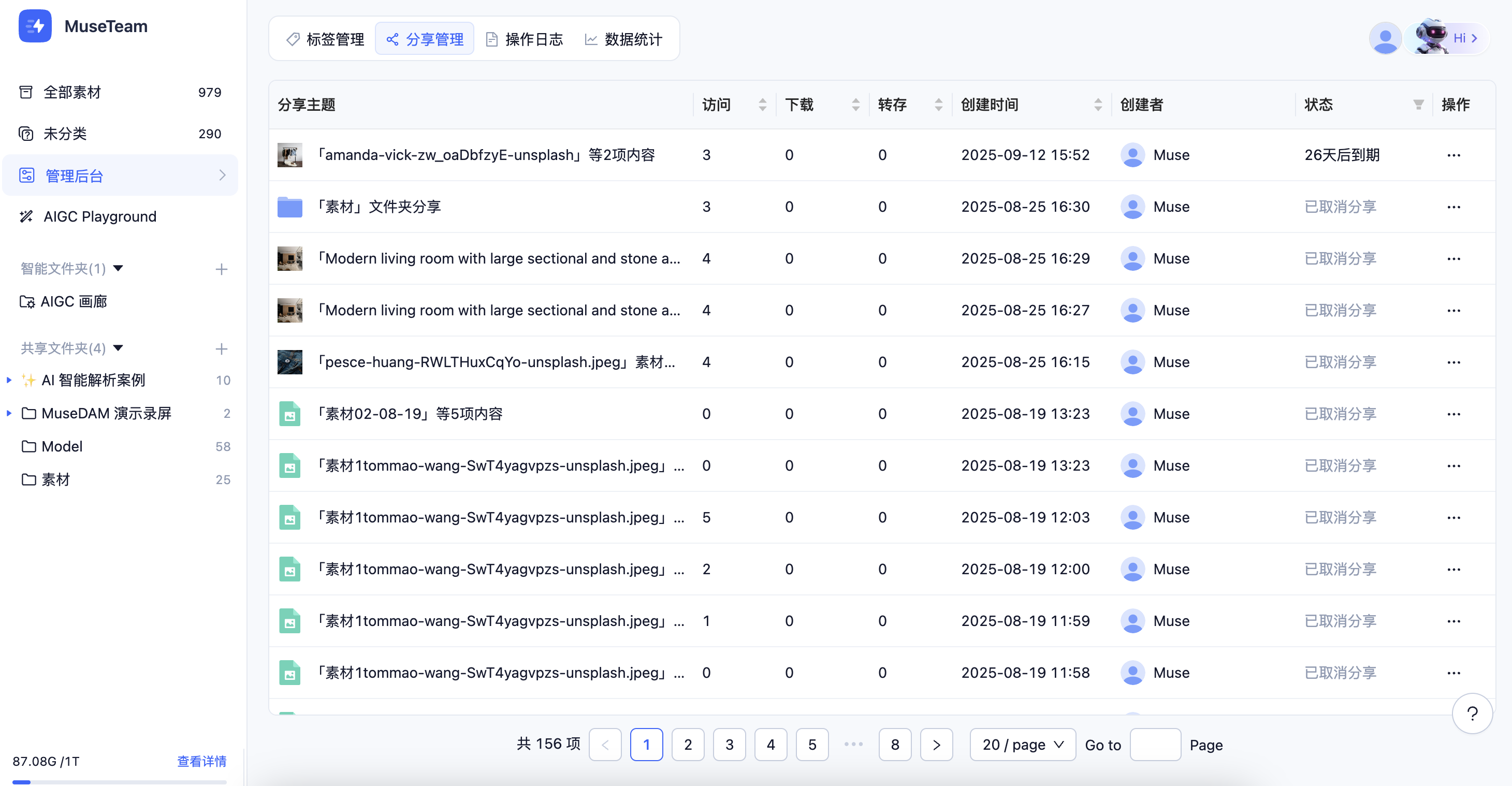Viewport: 1512px width, 786px height.
Task: Open the help question mark button
Action: point(1472,713)
